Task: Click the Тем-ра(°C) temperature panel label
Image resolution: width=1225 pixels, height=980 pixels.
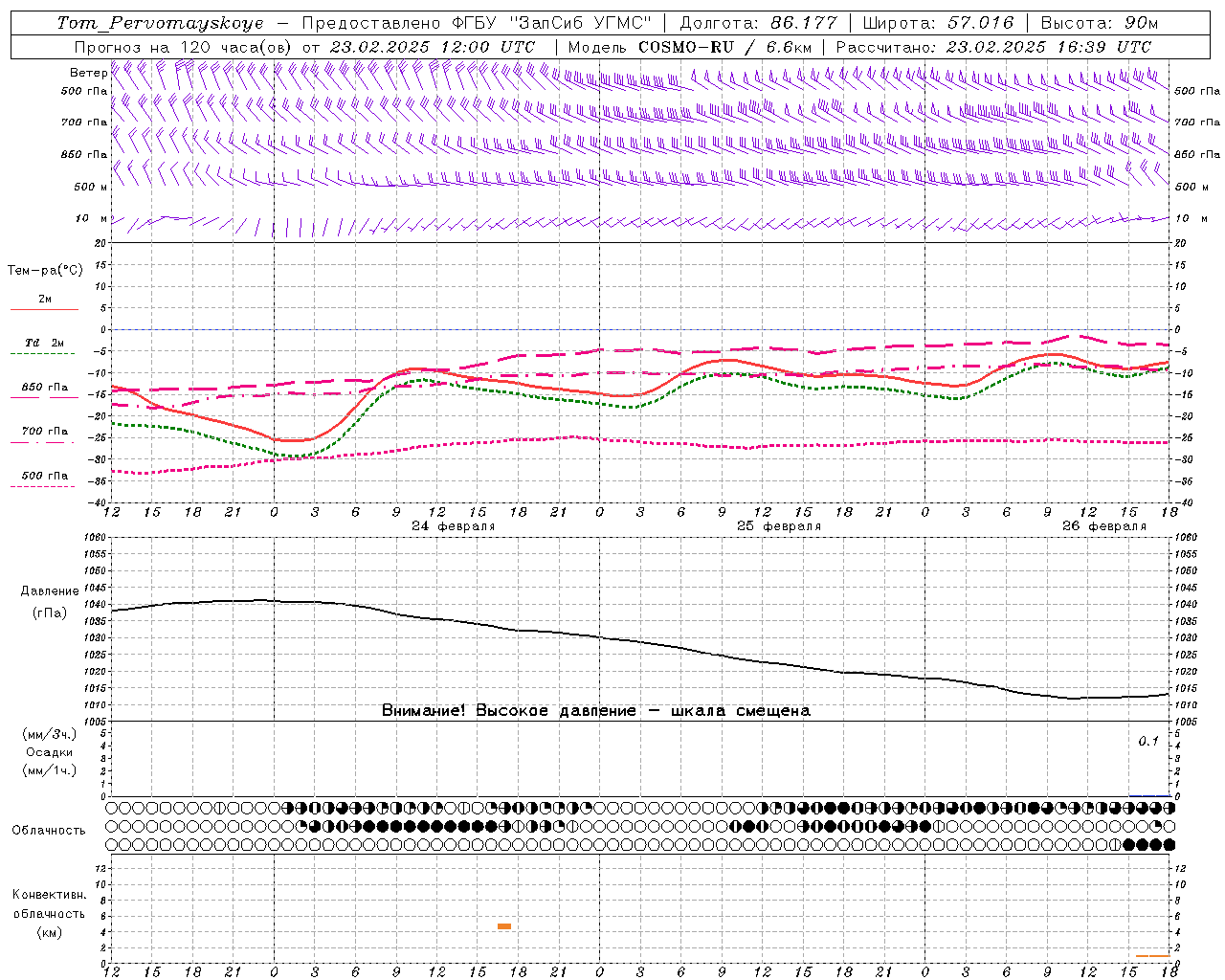Action: click(x=45, y=271)
